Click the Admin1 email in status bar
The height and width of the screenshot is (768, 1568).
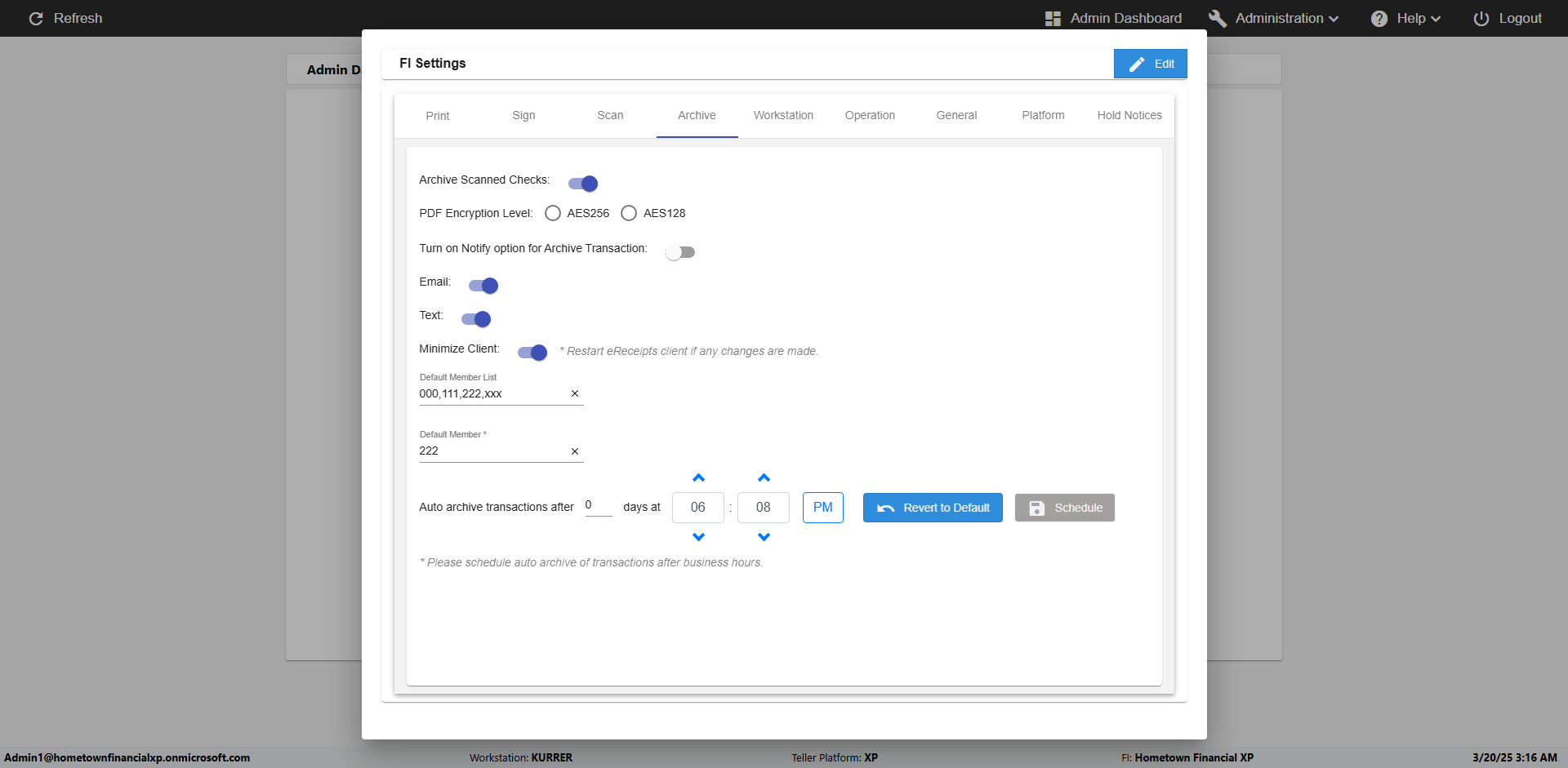pos(127,758)
